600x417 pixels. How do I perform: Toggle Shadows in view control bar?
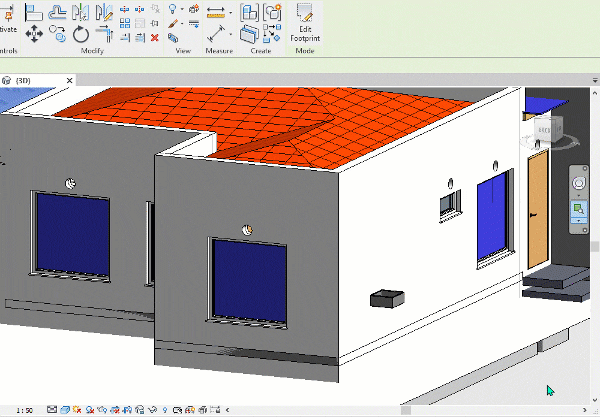pyautogui.click(x=90, y=410)
